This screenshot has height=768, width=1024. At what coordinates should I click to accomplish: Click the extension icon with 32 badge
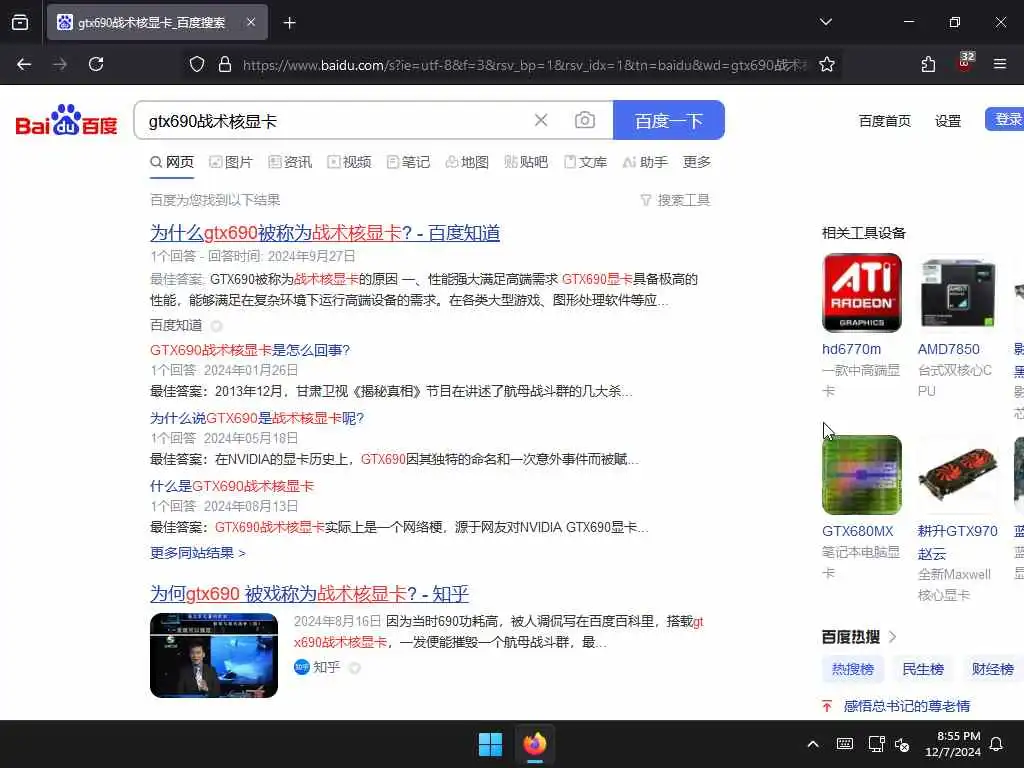point(965,62)
